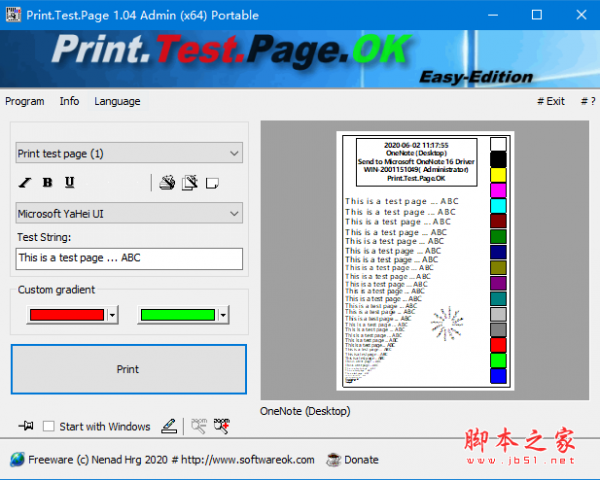Image resolution: width=600 pixels, height=480 pixels.
Task: Open the Info menu
Action: pos(69,101)
